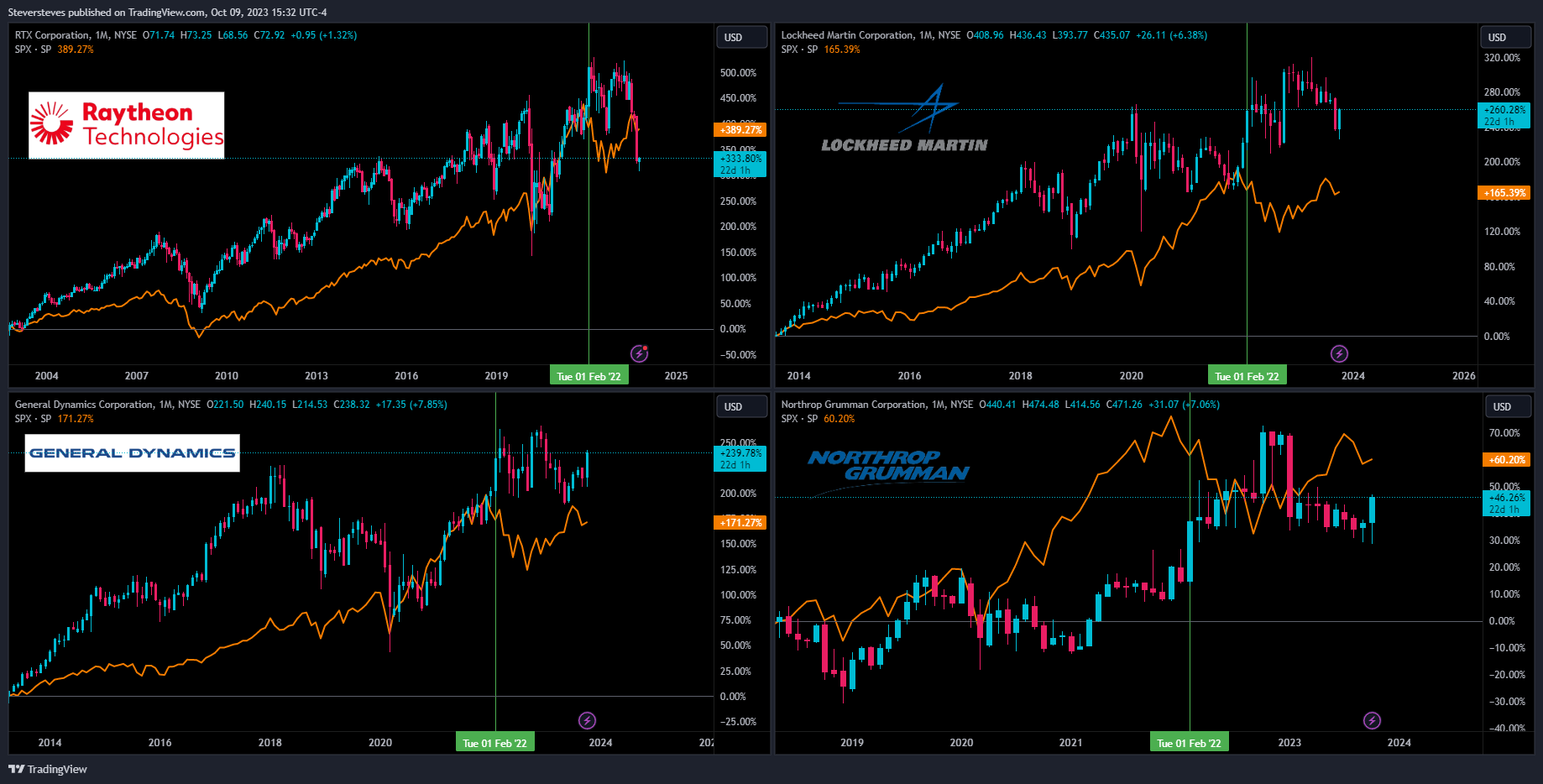Click the lightning bolt icon on General Dynamics chart
The image size is (1543, 784).
[x=588, y=720]
